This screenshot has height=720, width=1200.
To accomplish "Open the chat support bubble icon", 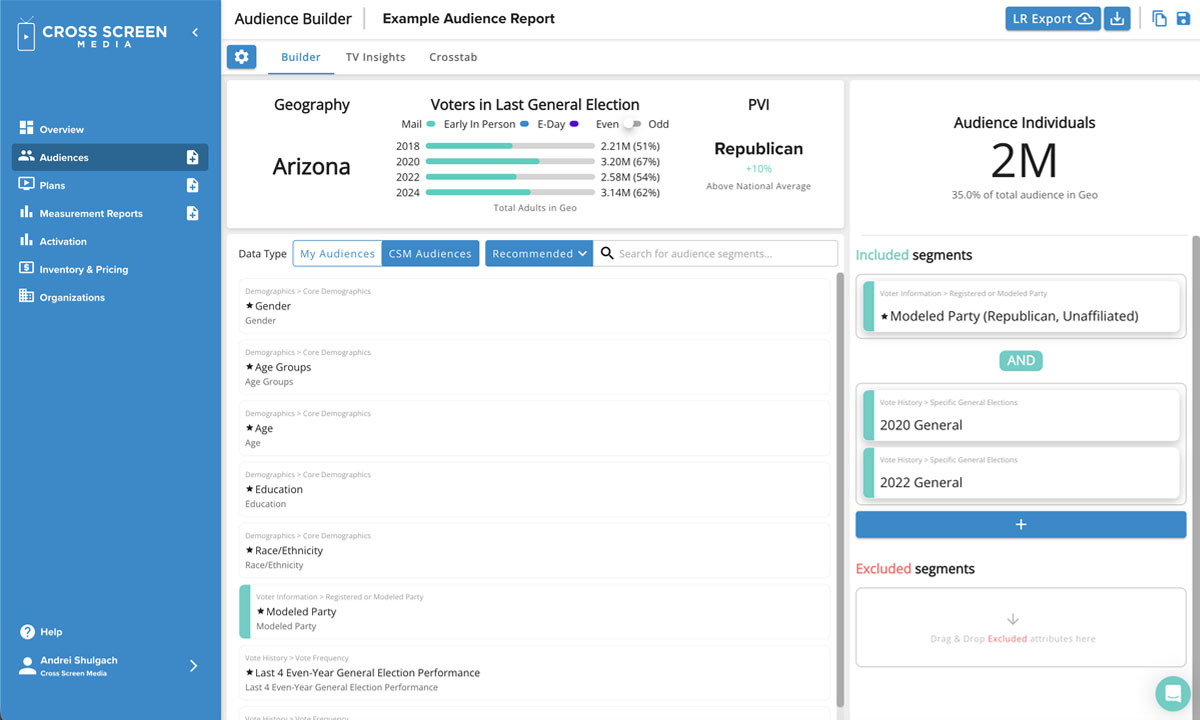I will [1169, 693].
